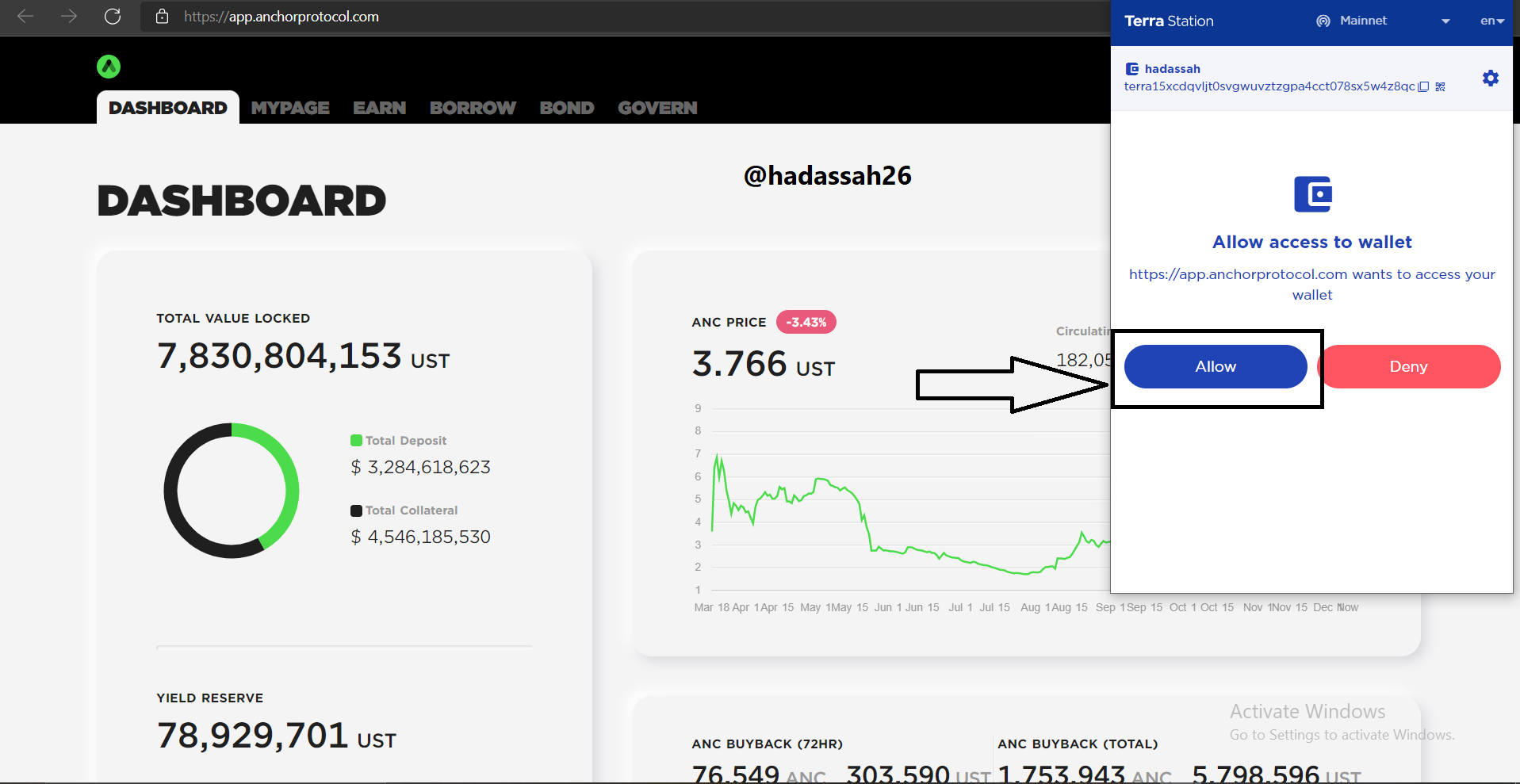1520x784 pixels.
Task: Show the wallet address QR code
Action: (1441, 86)
